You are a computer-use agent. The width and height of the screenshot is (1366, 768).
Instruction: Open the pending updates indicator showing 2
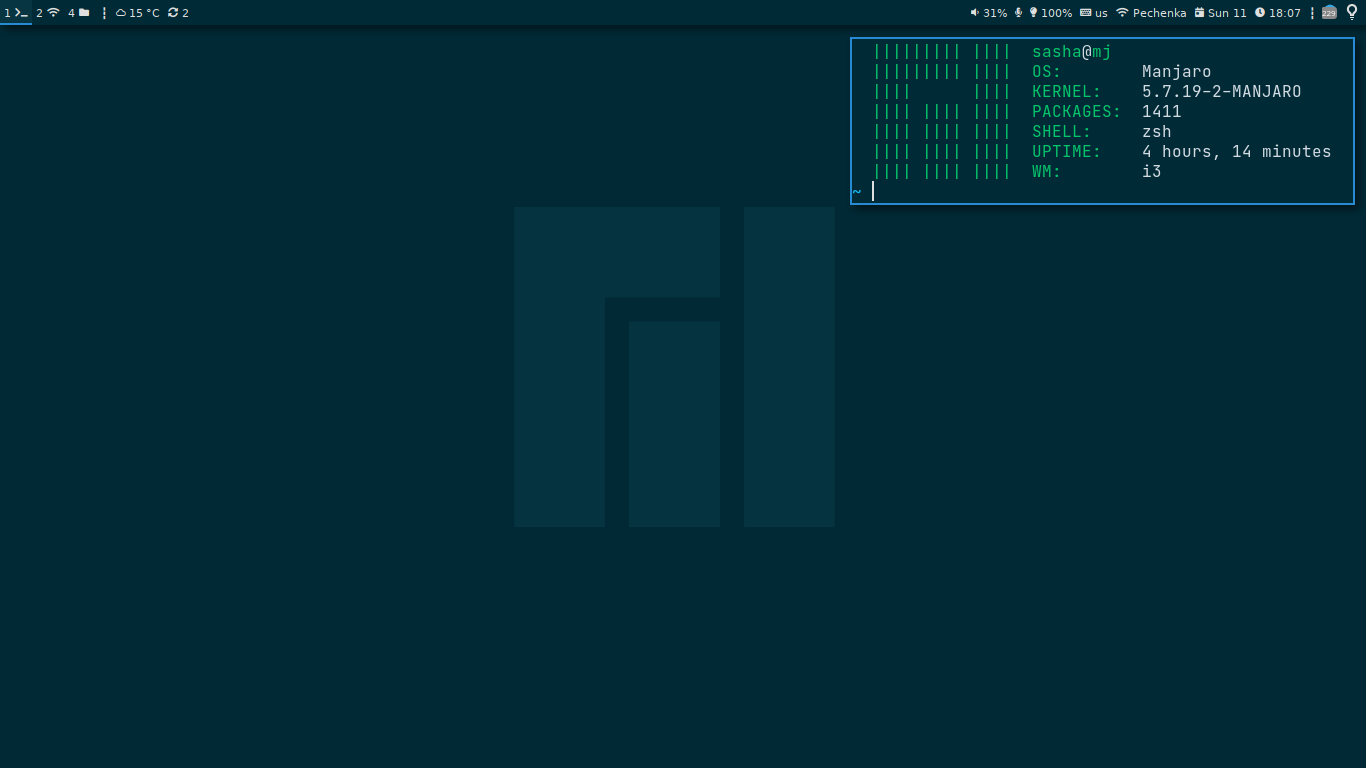point(178,13)
